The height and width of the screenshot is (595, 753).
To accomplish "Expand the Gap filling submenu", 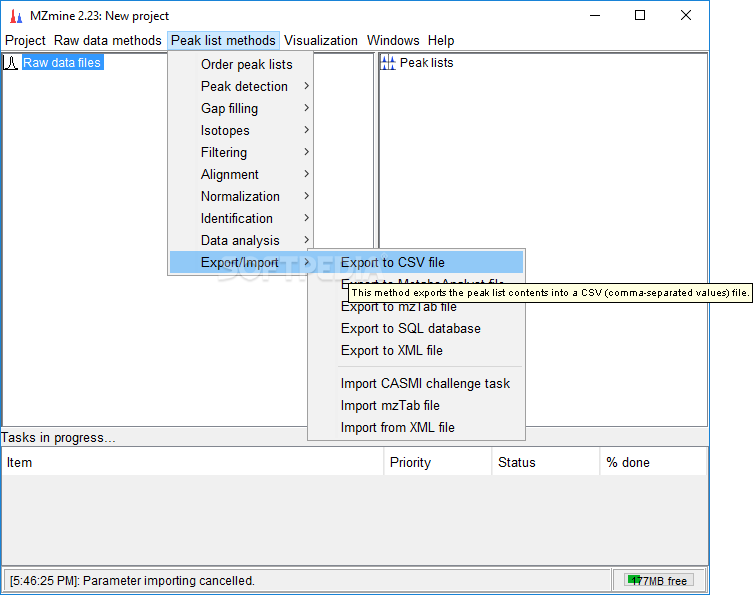I will [x=241, y=109].
